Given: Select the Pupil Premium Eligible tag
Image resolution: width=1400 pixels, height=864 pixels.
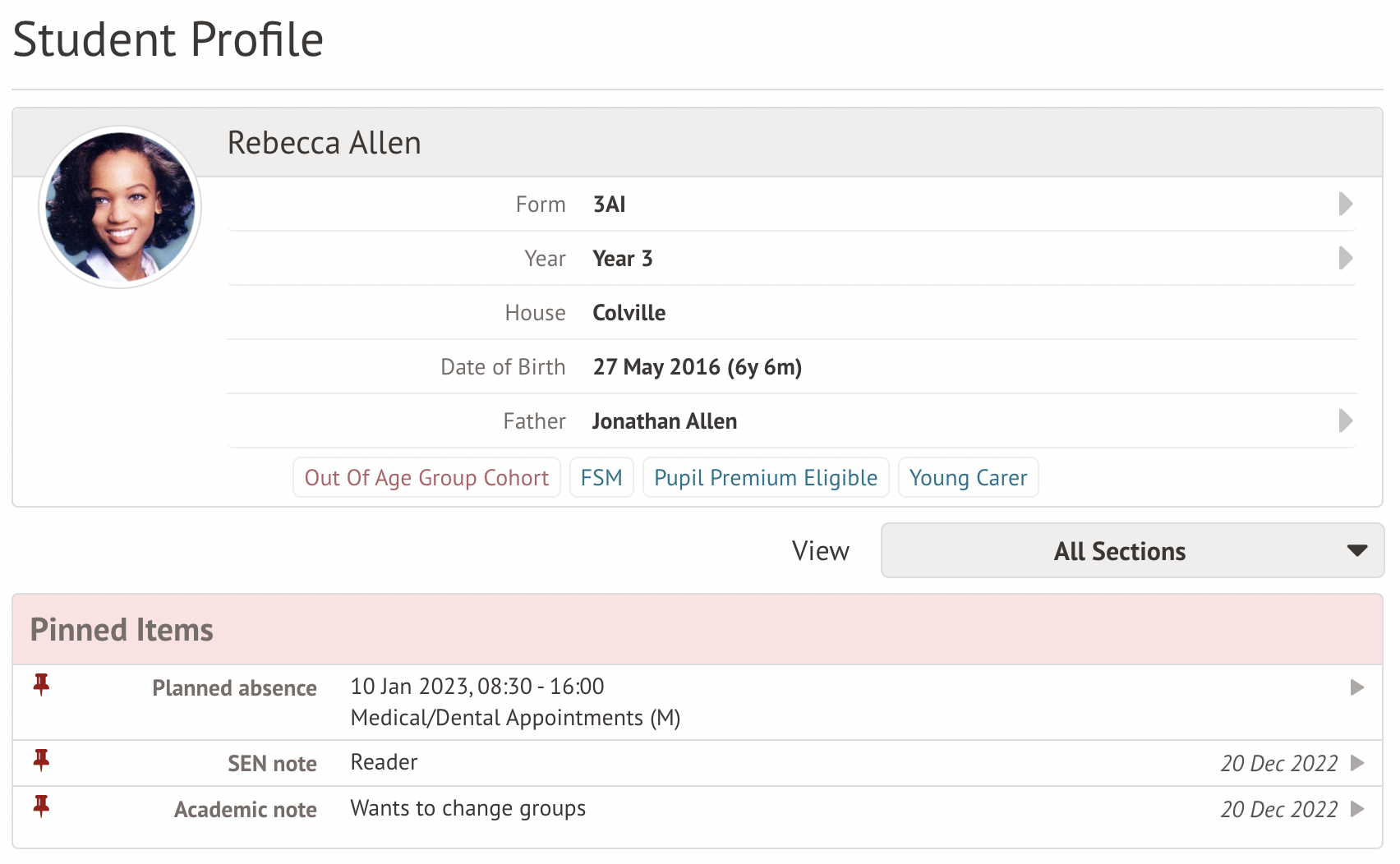Looking at the screenshot, I should (766, 477).
